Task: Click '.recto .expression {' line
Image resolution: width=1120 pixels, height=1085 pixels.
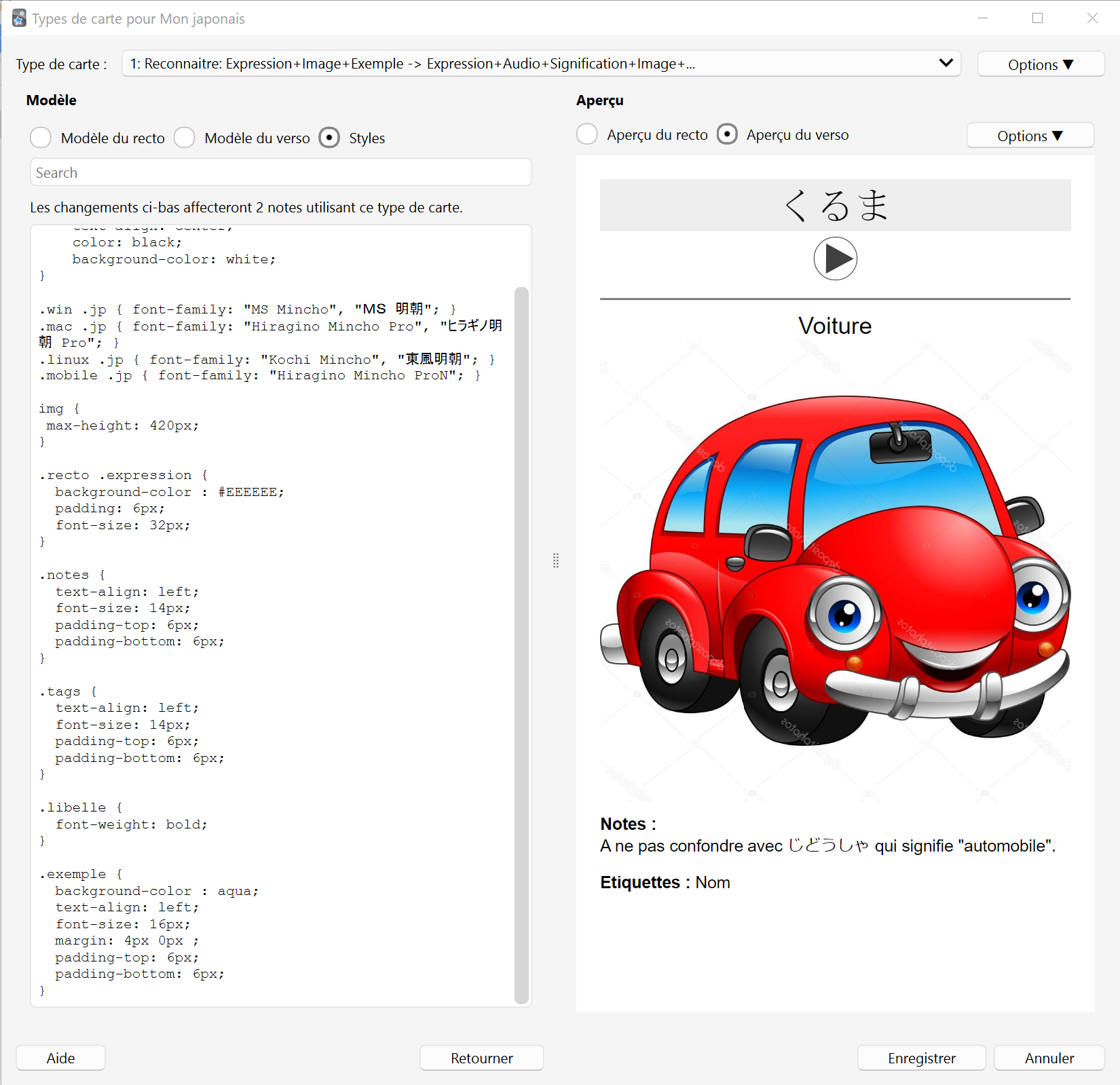Action: click(124, 475)
